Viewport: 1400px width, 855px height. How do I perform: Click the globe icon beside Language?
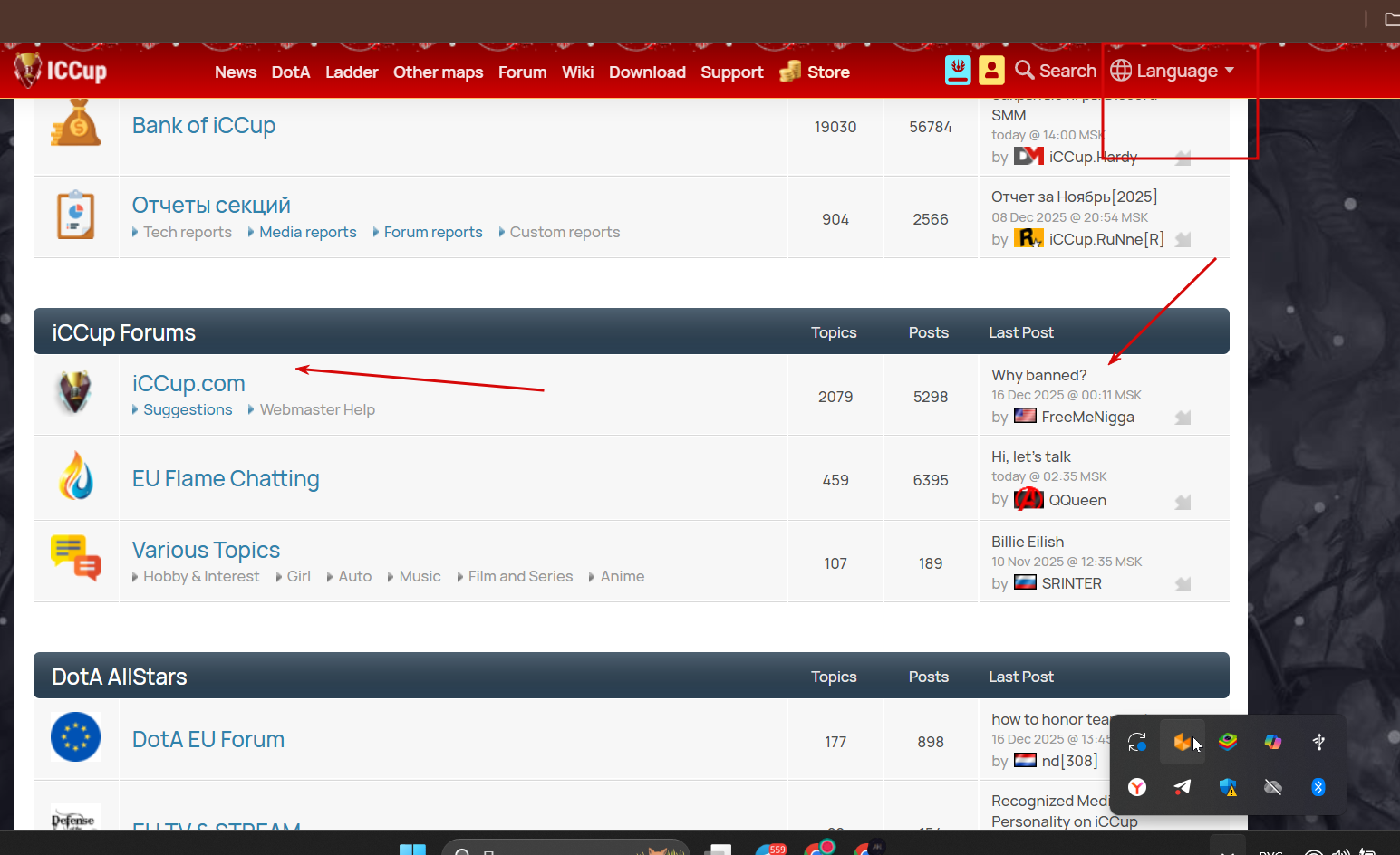click(x=1121, y=70)
